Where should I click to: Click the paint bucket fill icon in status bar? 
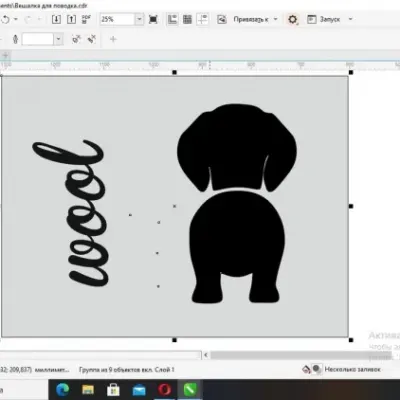pos(306,369)
